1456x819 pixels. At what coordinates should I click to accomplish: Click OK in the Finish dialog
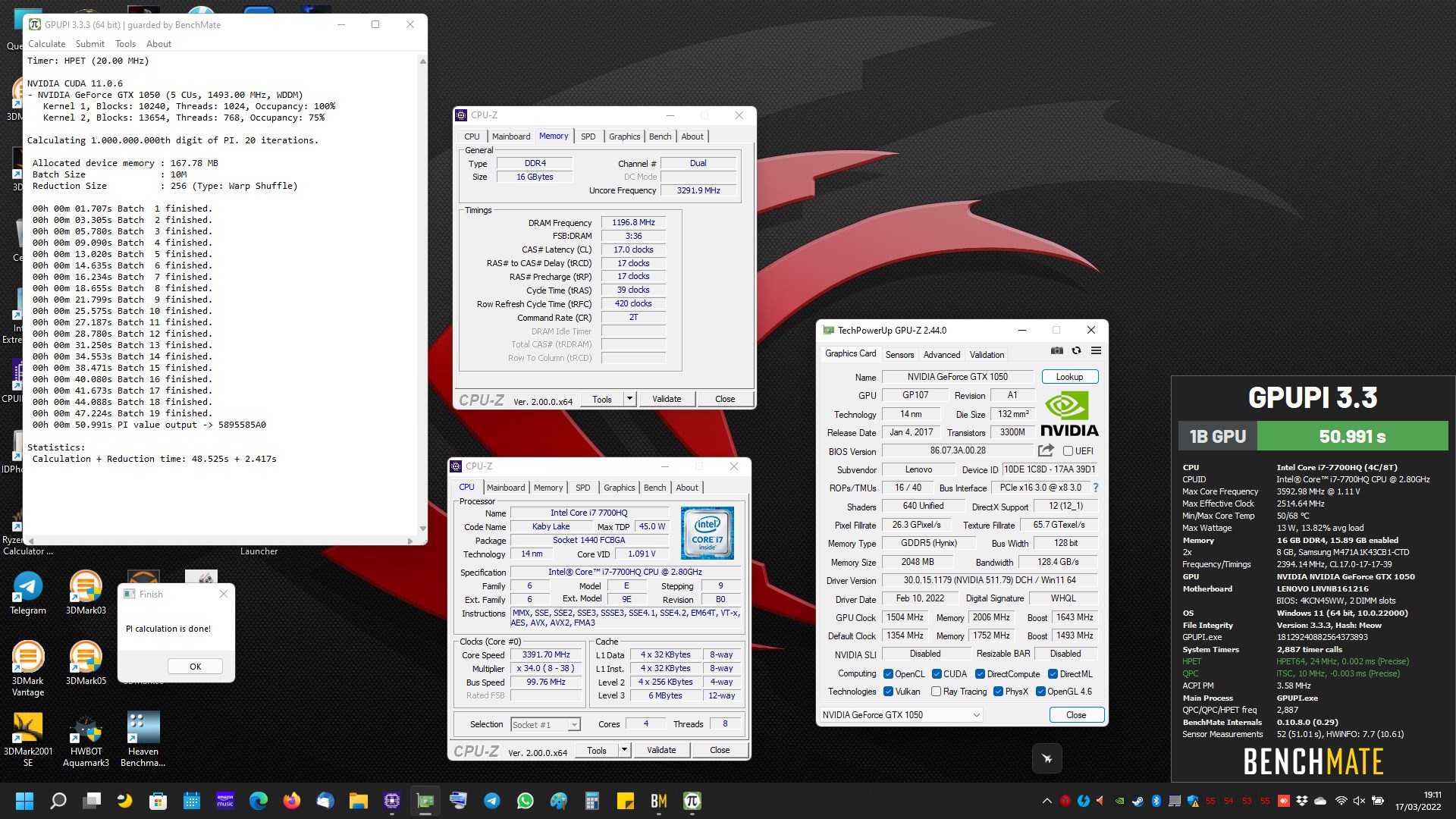click(x=195, y=667)
